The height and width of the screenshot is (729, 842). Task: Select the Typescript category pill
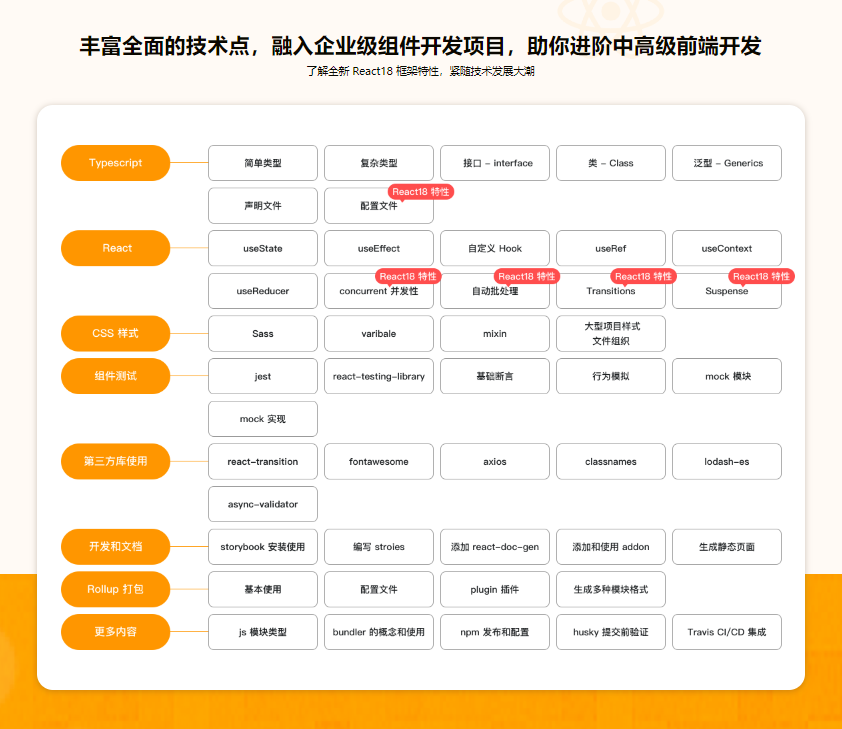[x=115, y=162]
